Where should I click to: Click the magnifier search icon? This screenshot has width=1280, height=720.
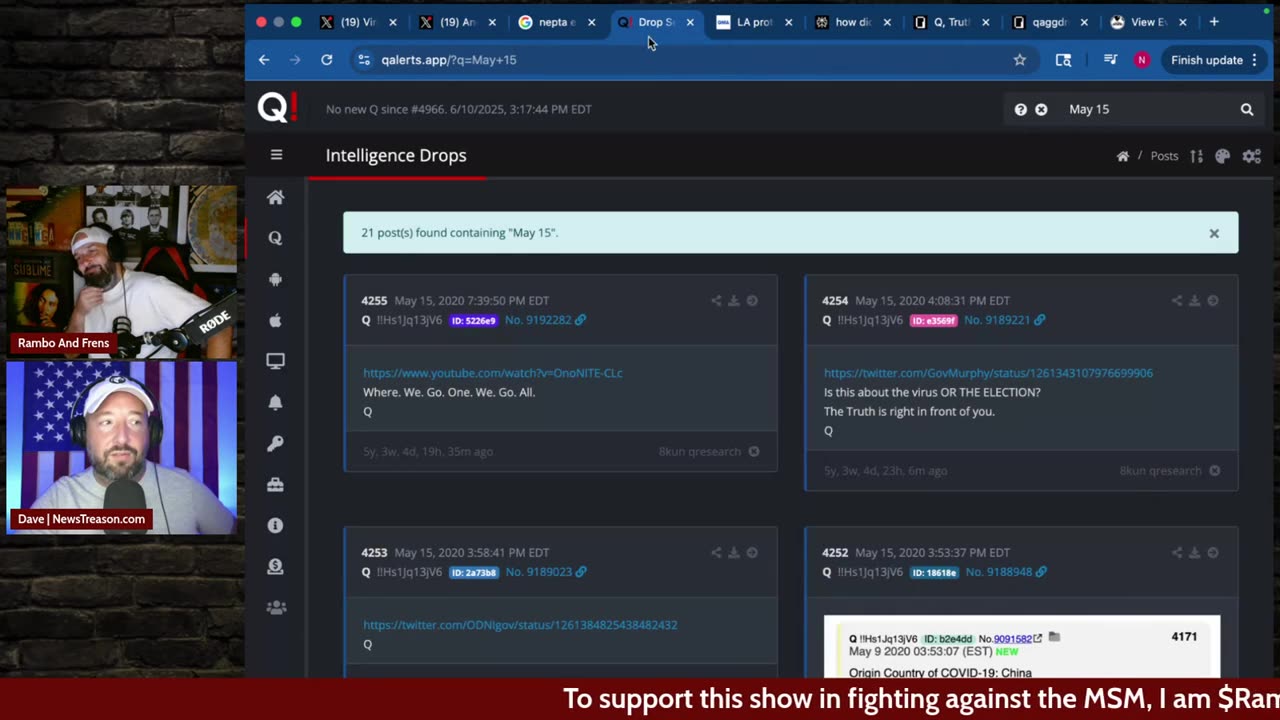(1247, 109)
